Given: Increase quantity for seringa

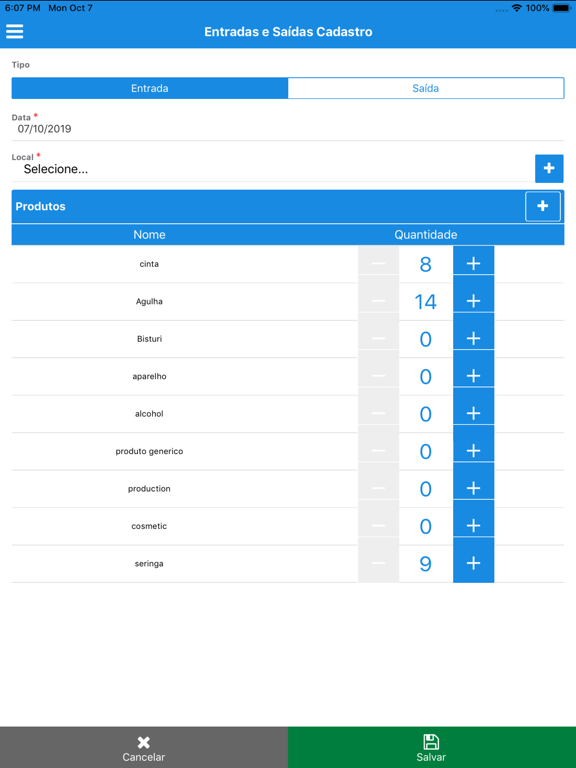Looking at the screenshot, I should (x=473, y=564).
